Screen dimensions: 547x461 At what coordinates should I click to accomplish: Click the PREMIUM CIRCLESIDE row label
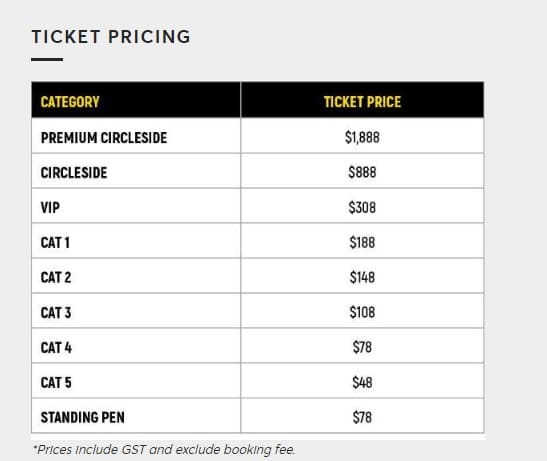pos(104,137)
